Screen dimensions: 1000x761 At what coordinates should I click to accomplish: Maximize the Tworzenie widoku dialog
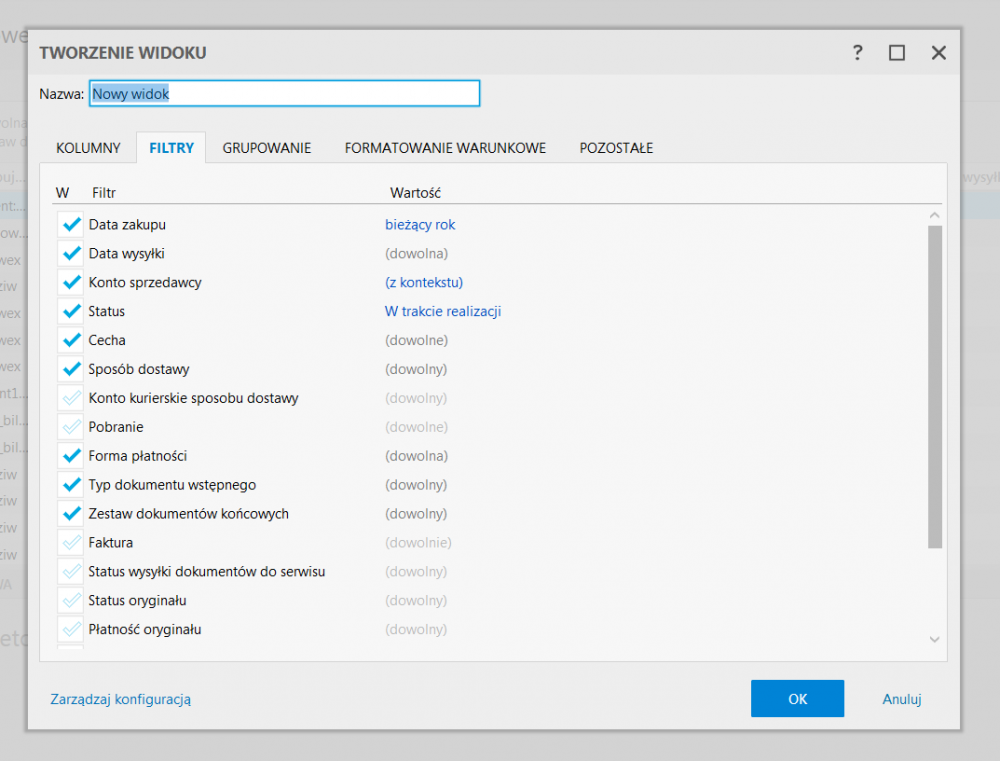coord(897,53)
